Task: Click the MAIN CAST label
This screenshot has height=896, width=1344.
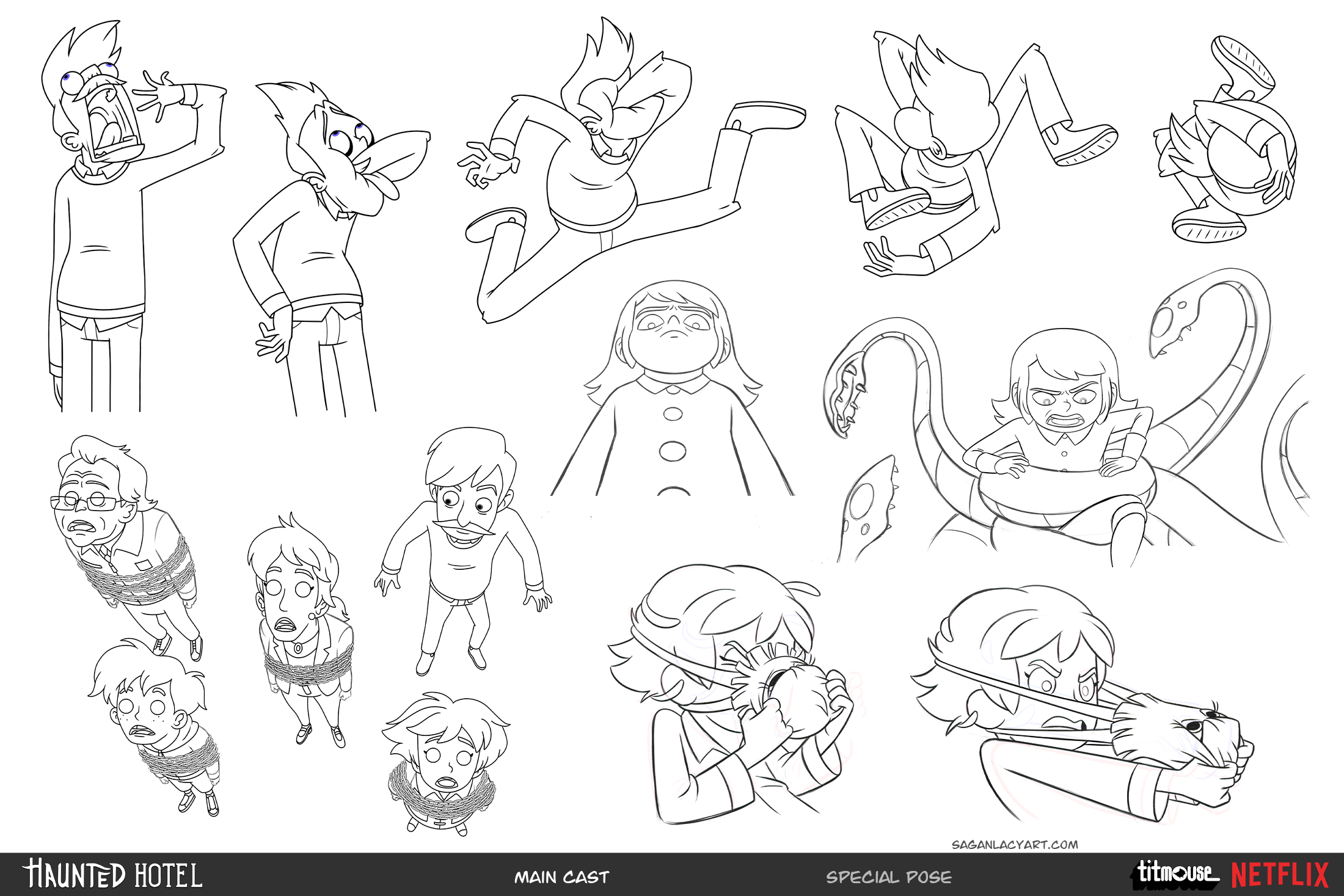Action: 561,878
